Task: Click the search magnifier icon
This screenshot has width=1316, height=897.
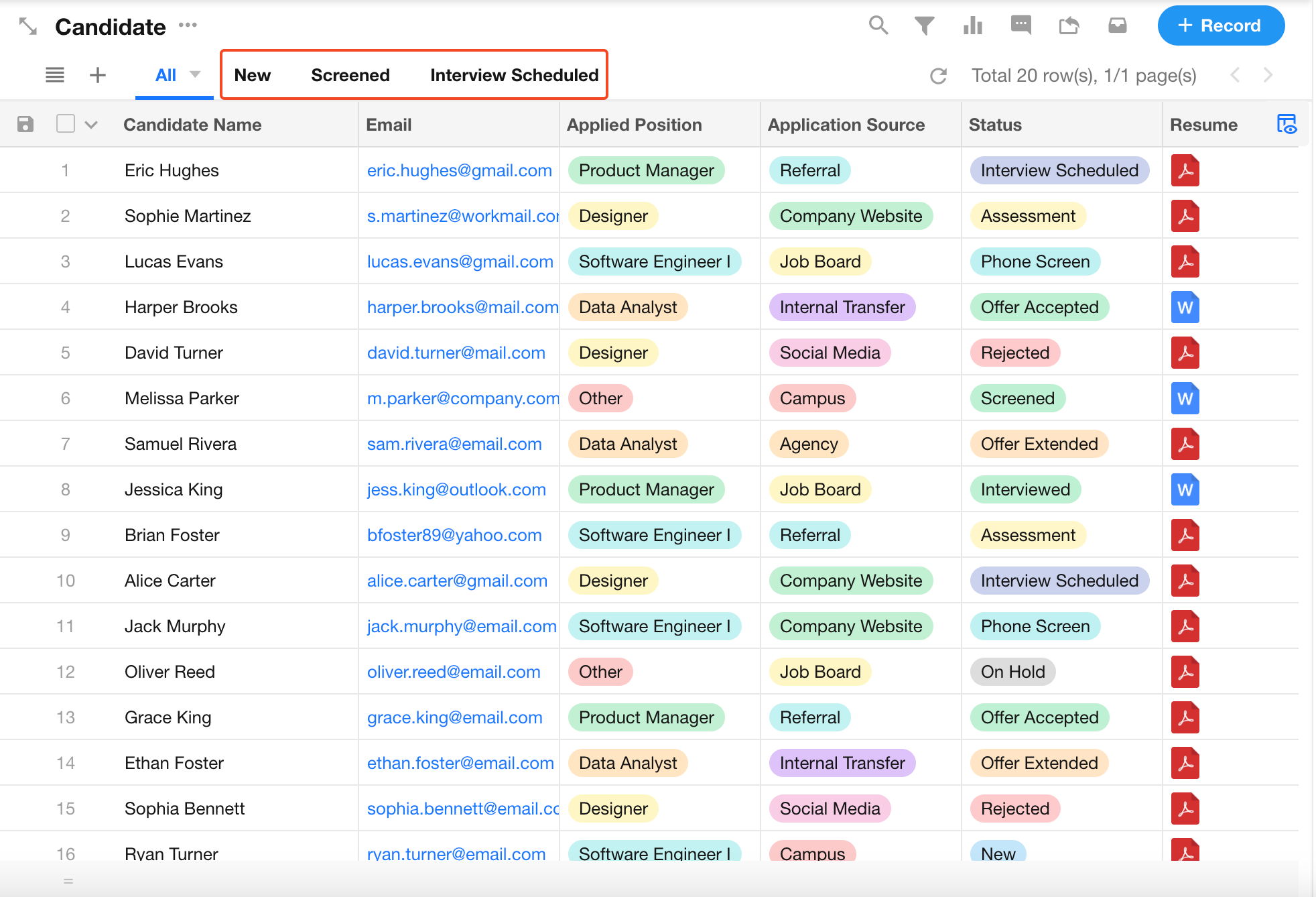Action: [878, 25]
